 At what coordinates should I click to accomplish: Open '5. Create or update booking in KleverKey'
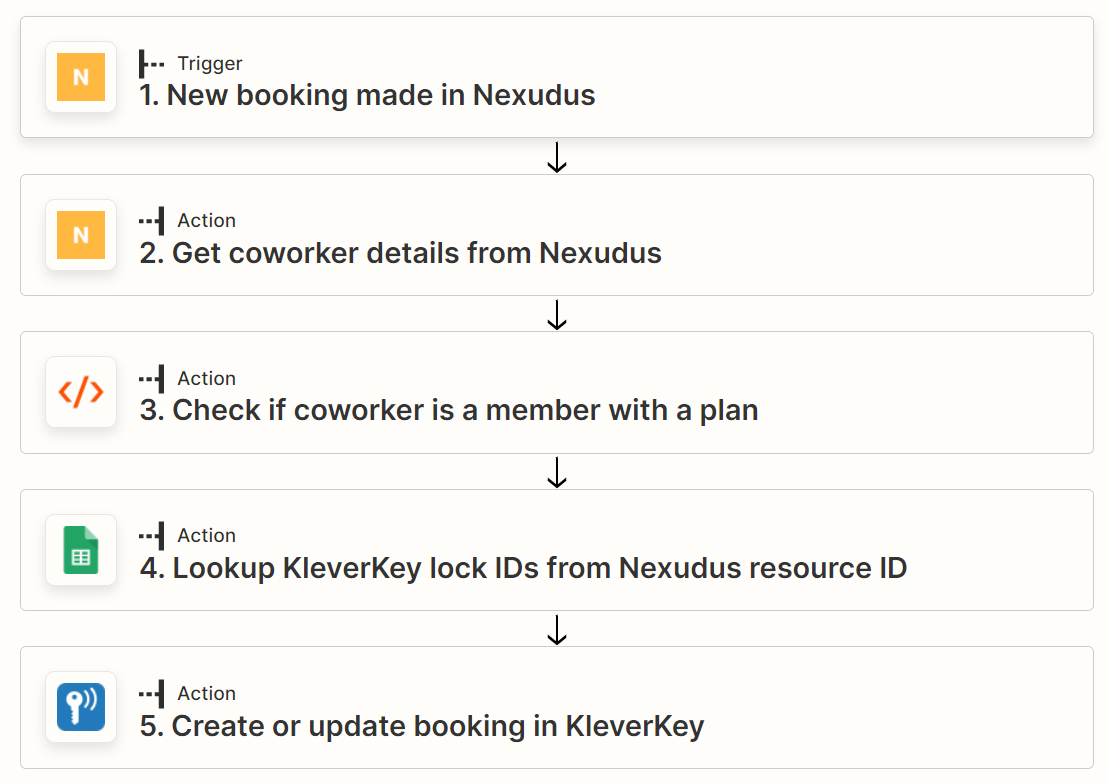(x=557, y=707)
